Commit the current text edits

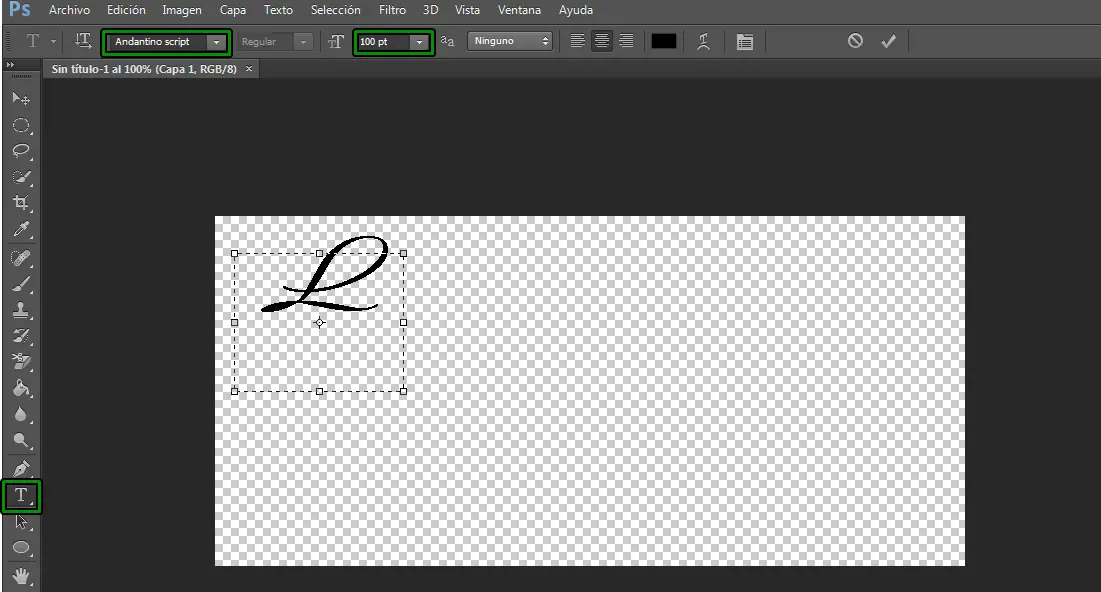pos(888,41)
